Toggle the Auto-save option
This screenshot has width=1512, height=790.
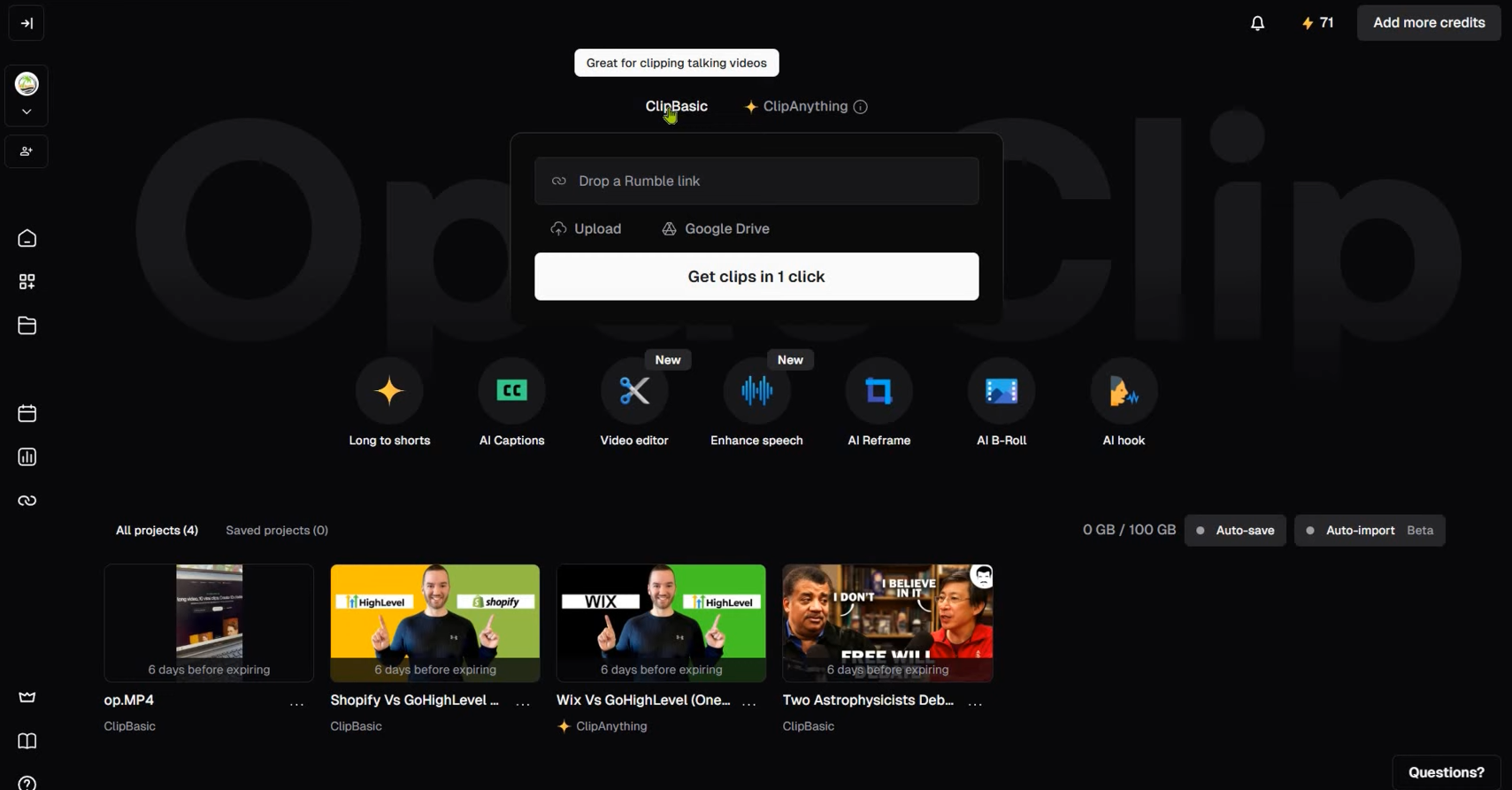(1235, 531)
